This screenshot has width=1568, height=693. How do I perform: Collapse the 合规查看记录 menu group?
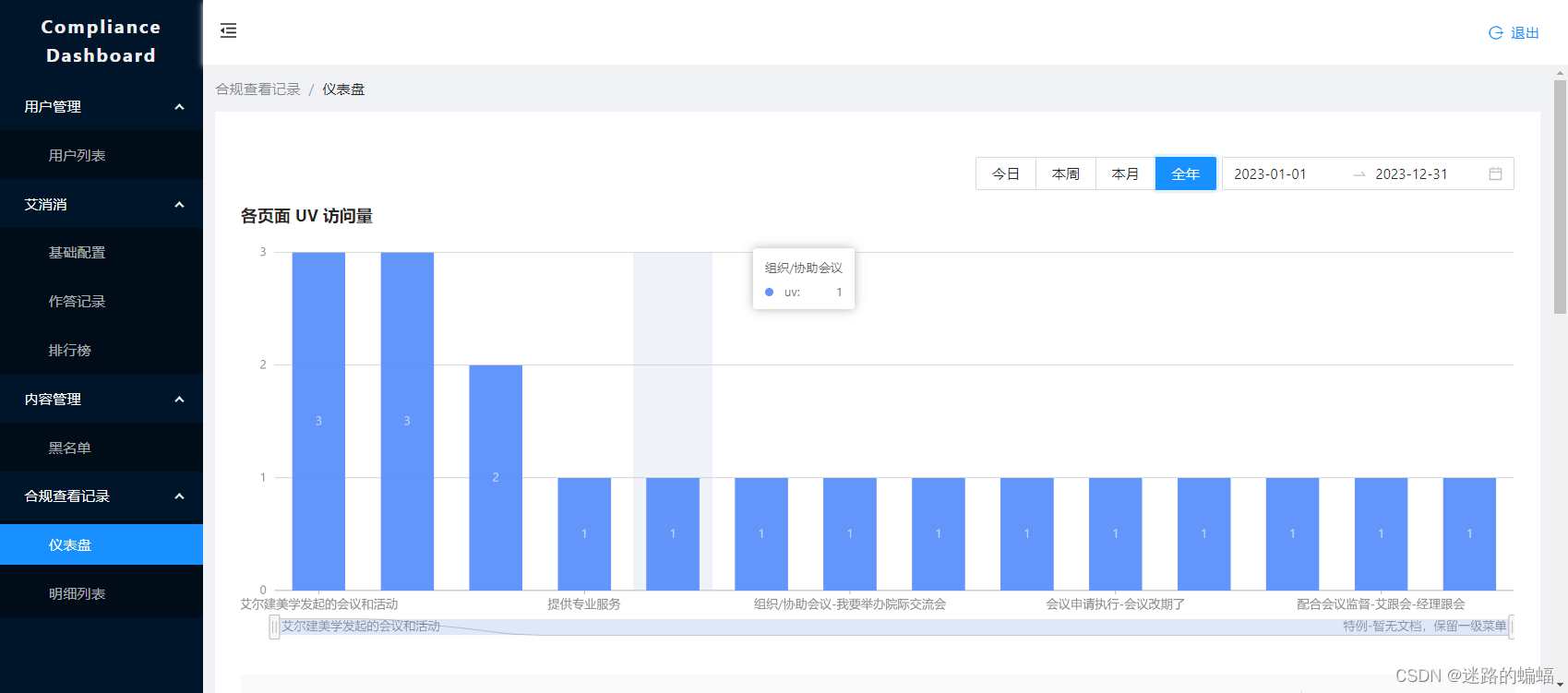[x=102, y=496]
